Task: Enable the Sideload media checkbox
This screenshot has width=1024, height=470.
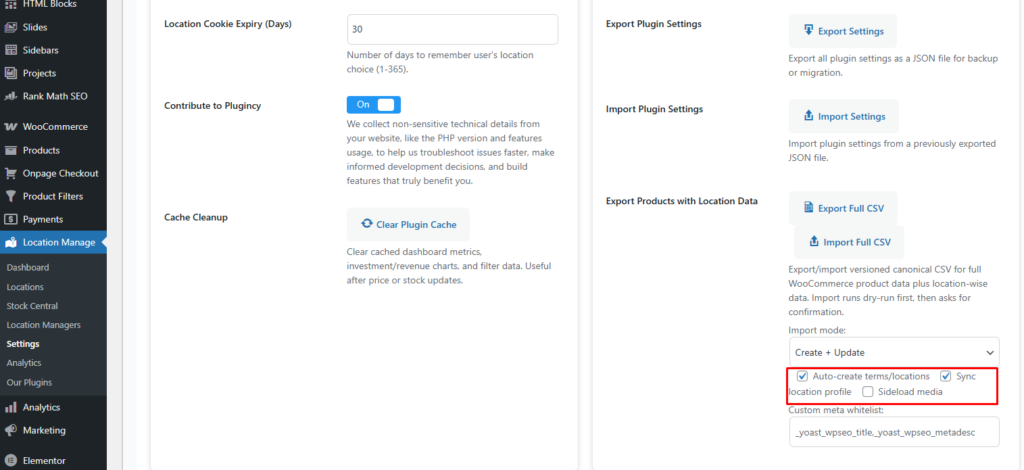Action: pos(868,392)
